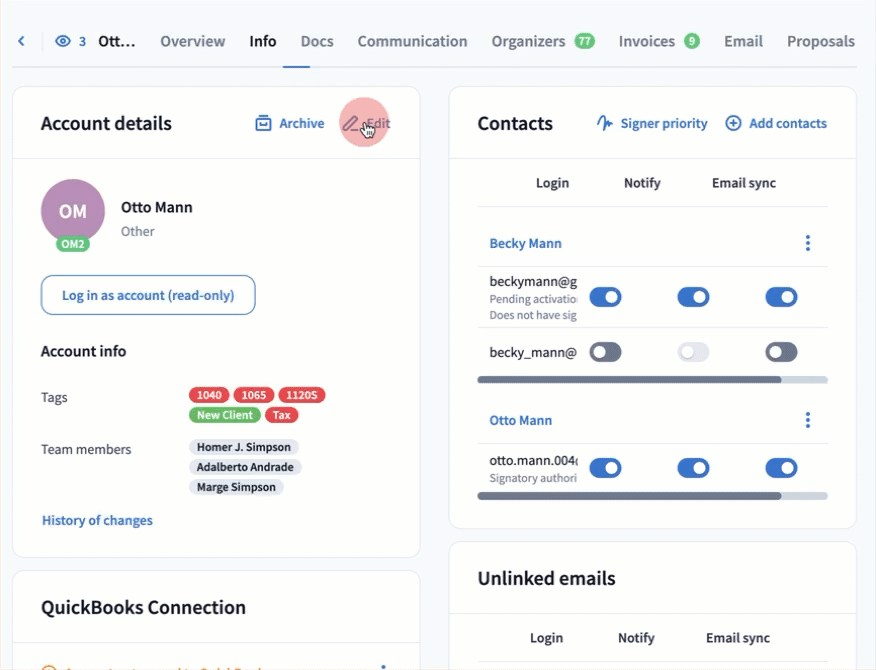
Task: Open History of changes link
Action: [x=97, y=520]
